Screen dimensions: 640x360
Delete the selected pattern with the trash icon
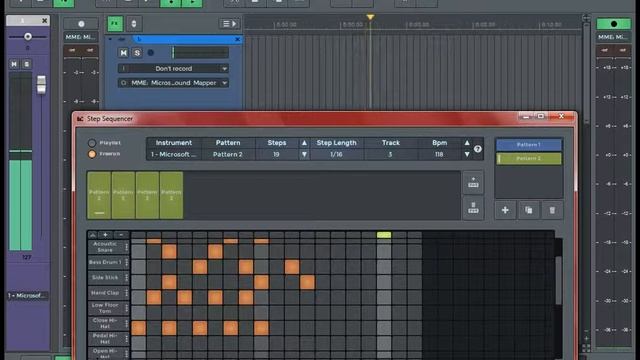[552, 210]
